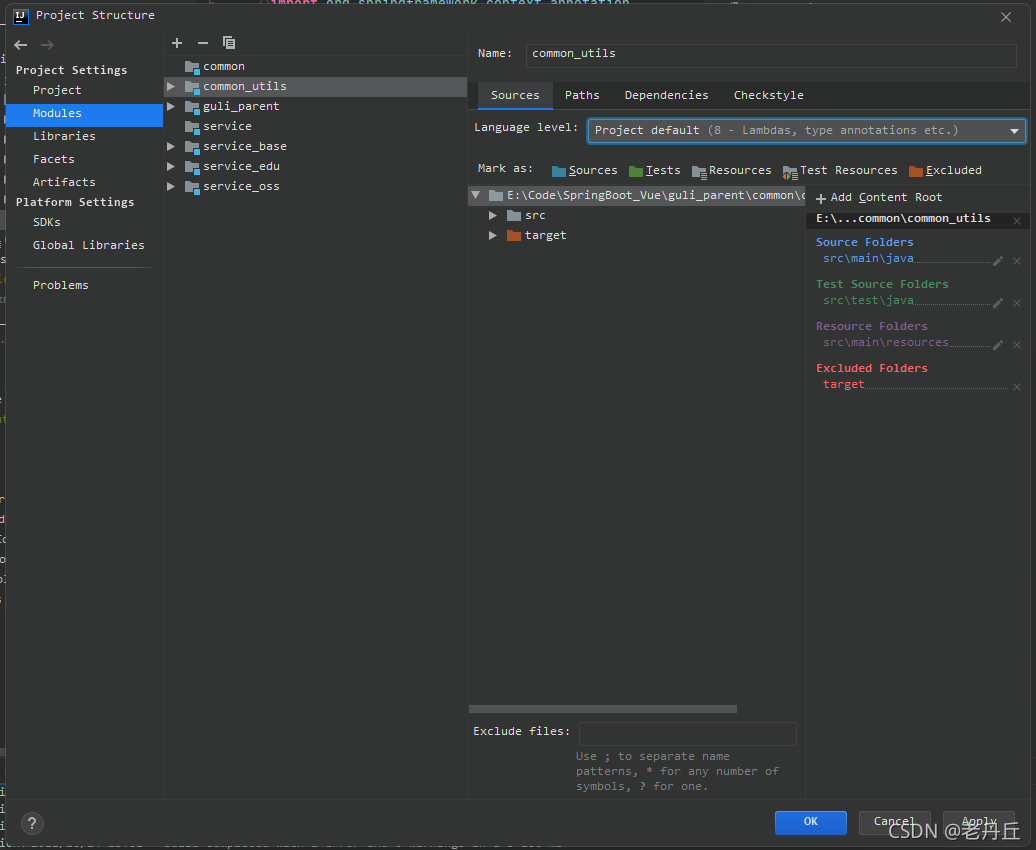Select the service_base module
The image size is (1036, 850).
pos(315,146)
